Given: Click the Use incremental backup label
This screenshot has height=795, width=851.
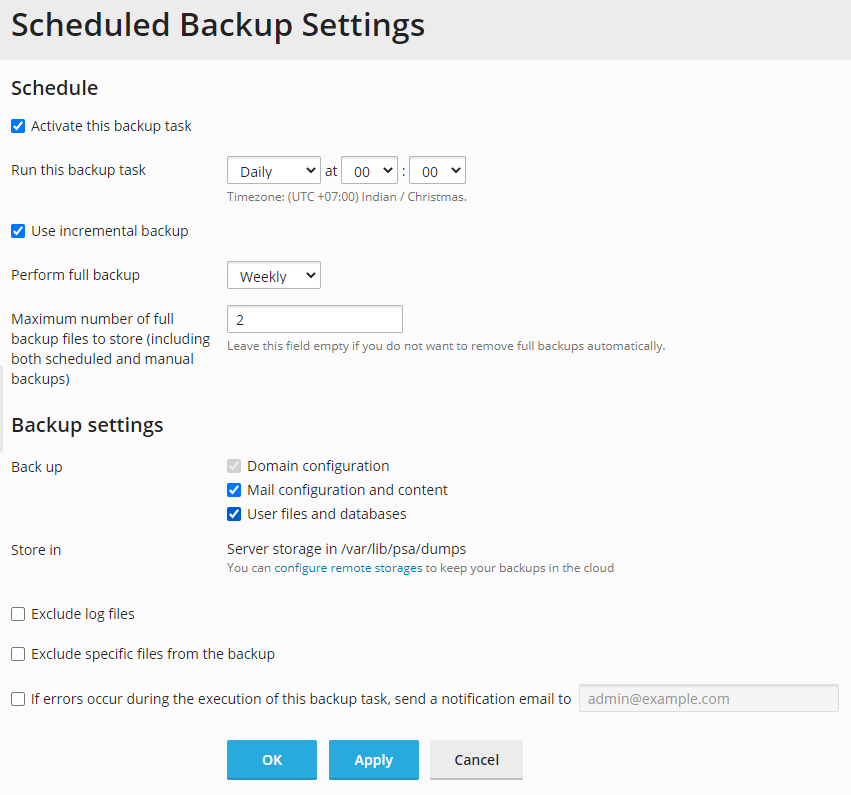Looking at the screenshot, I should pyautogui.click(x=110, y=231).
